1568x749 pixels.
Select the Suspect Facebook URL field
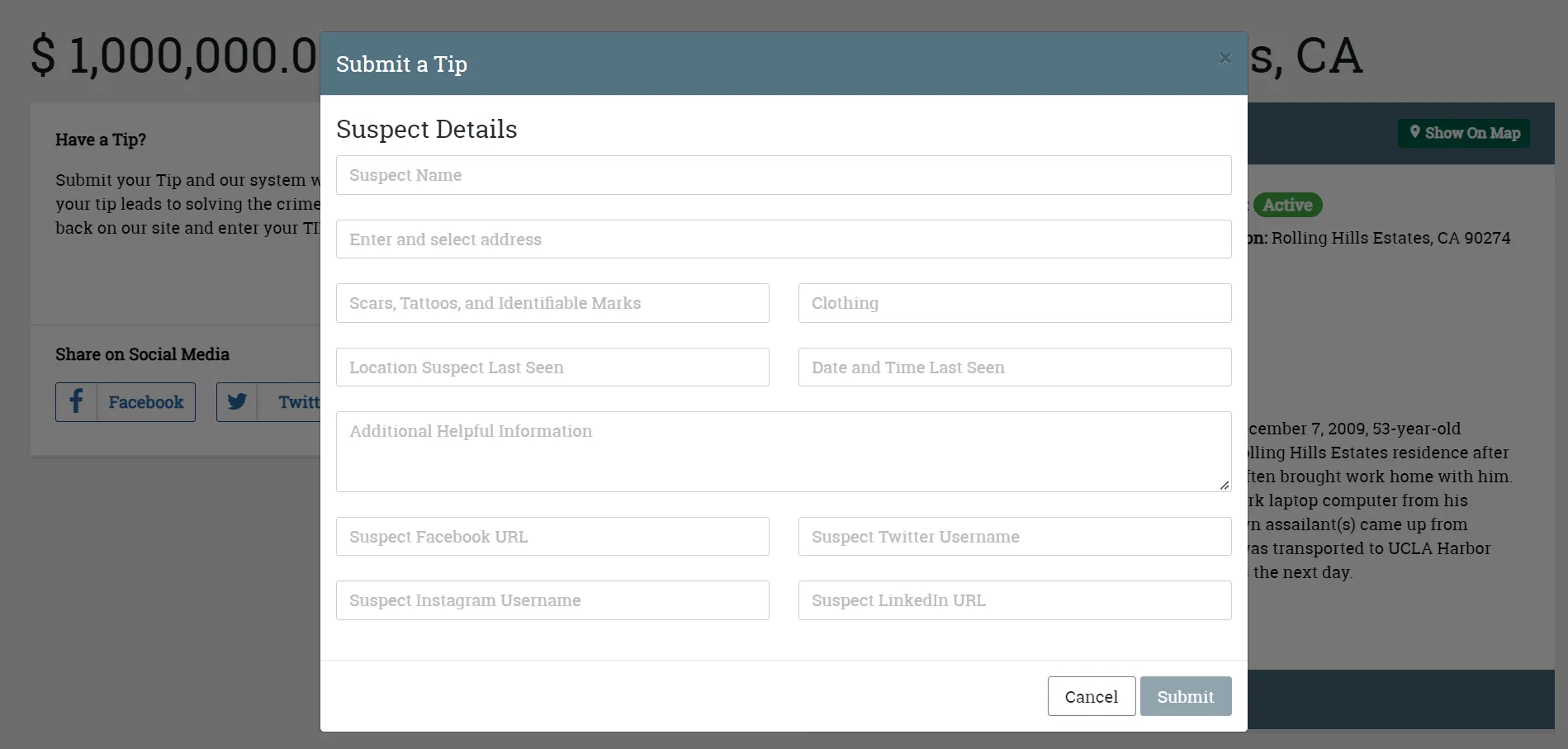click(552, 537)
